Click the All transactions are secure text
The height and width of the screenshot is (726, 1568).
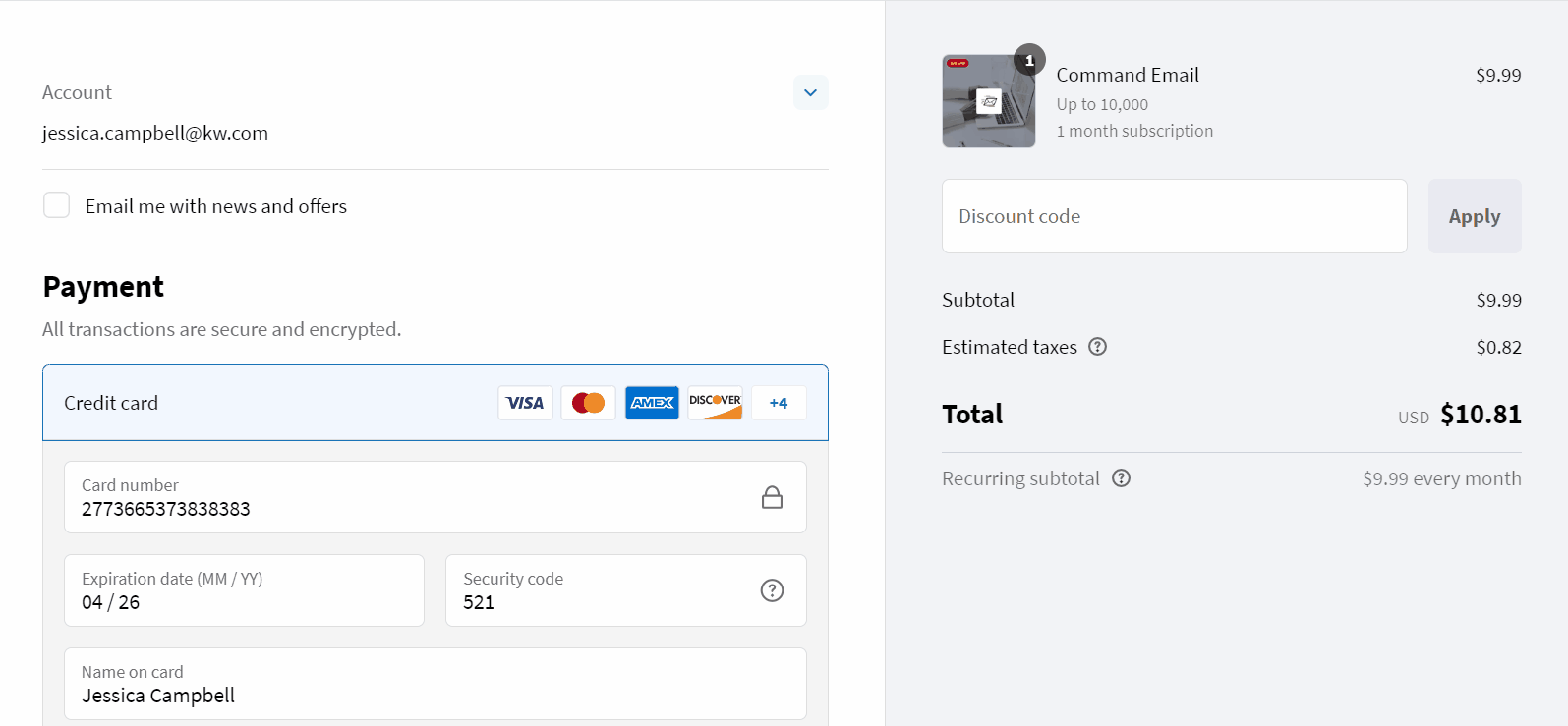coord(221,329)
